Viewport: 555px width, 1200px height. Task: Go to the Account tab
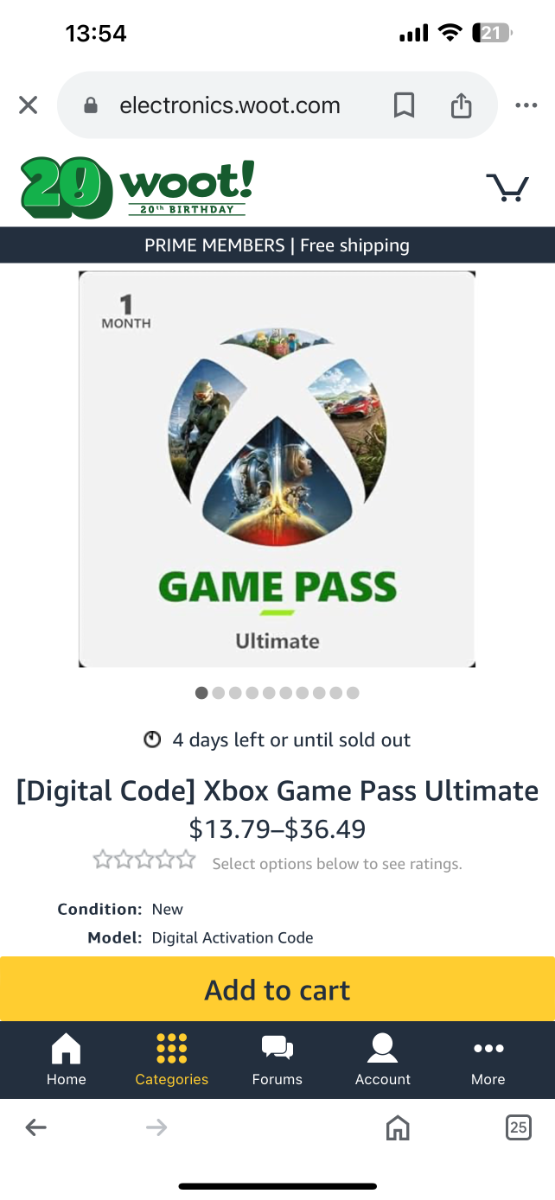[x=383, y=1060]
